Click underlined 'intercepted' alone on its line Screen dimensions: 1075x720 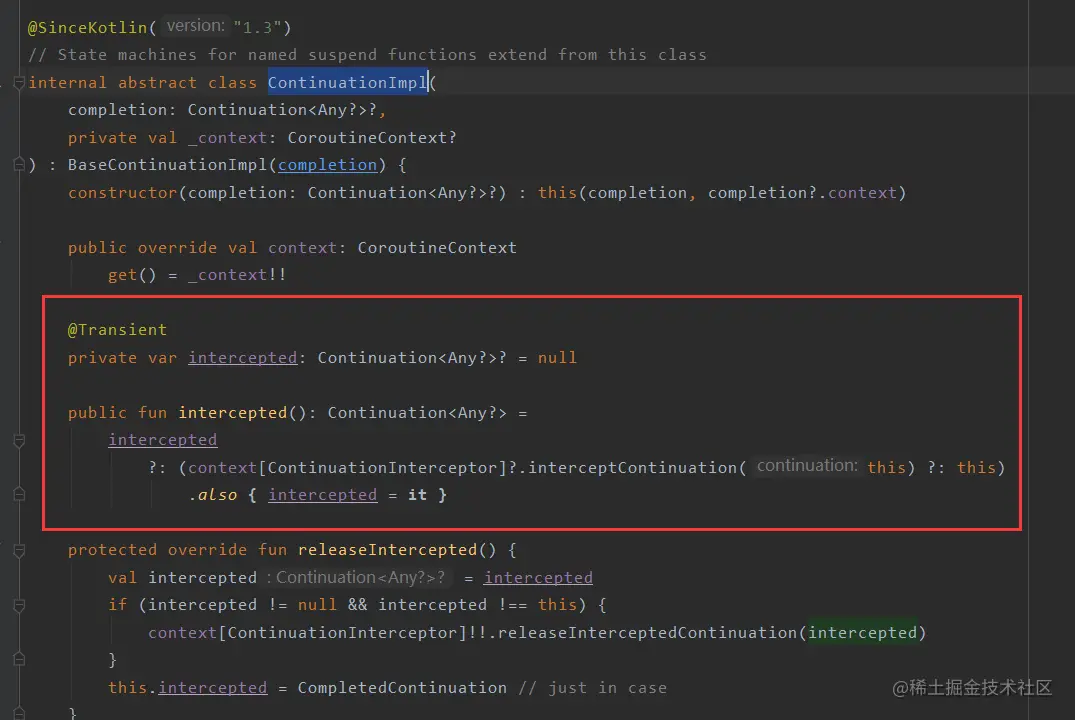click(x=162, y=440)
